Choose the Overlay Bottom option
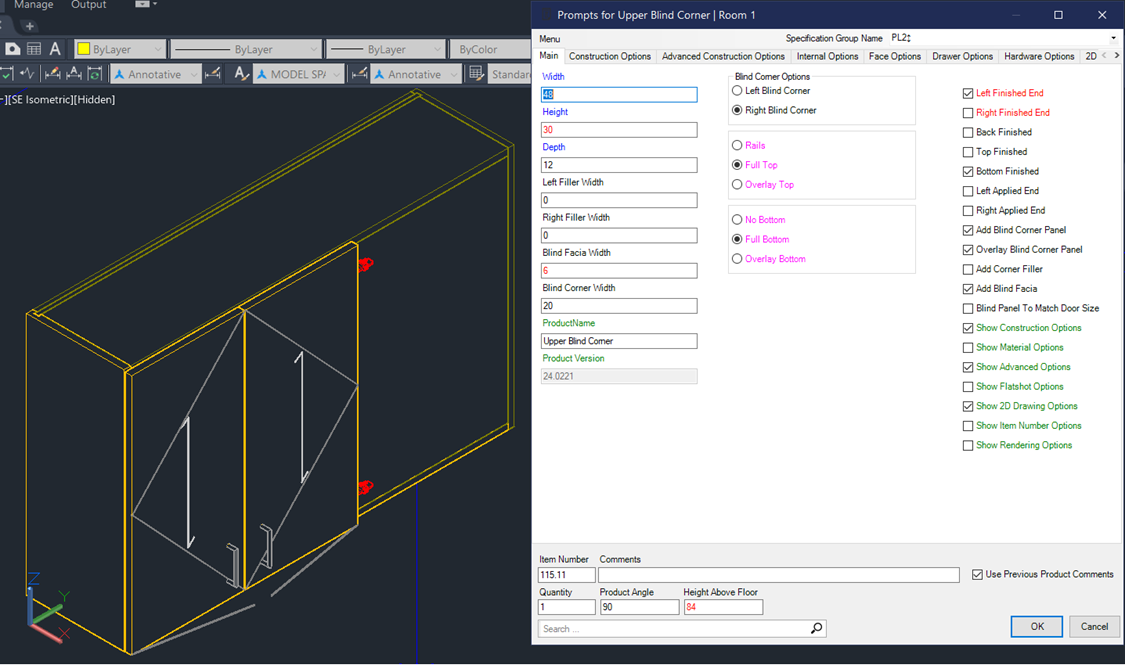The image size is (1125, 665). point(738,259)
